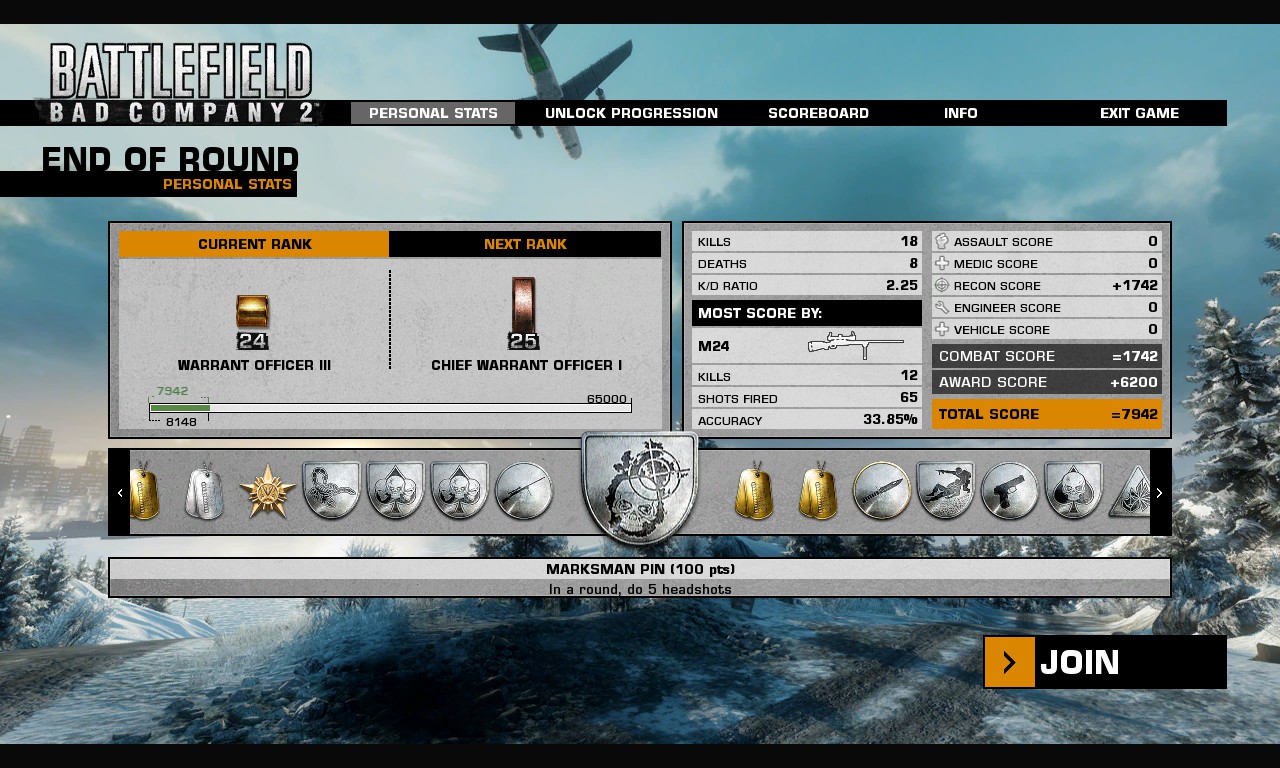
Task: Click the Most Score By header
Action: 807,313
